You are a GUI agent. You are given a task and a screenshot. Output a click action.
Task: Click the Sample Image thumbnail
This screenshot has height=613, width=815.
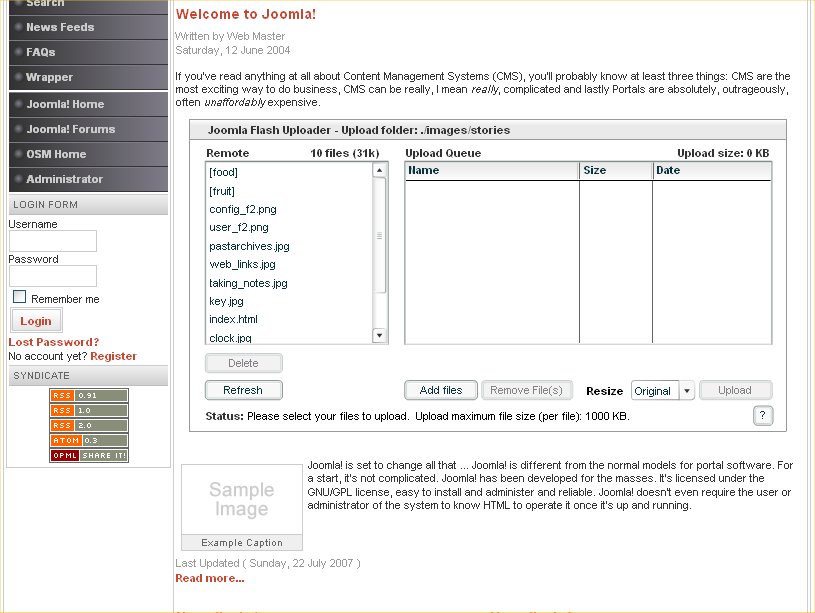click(242, 500)
